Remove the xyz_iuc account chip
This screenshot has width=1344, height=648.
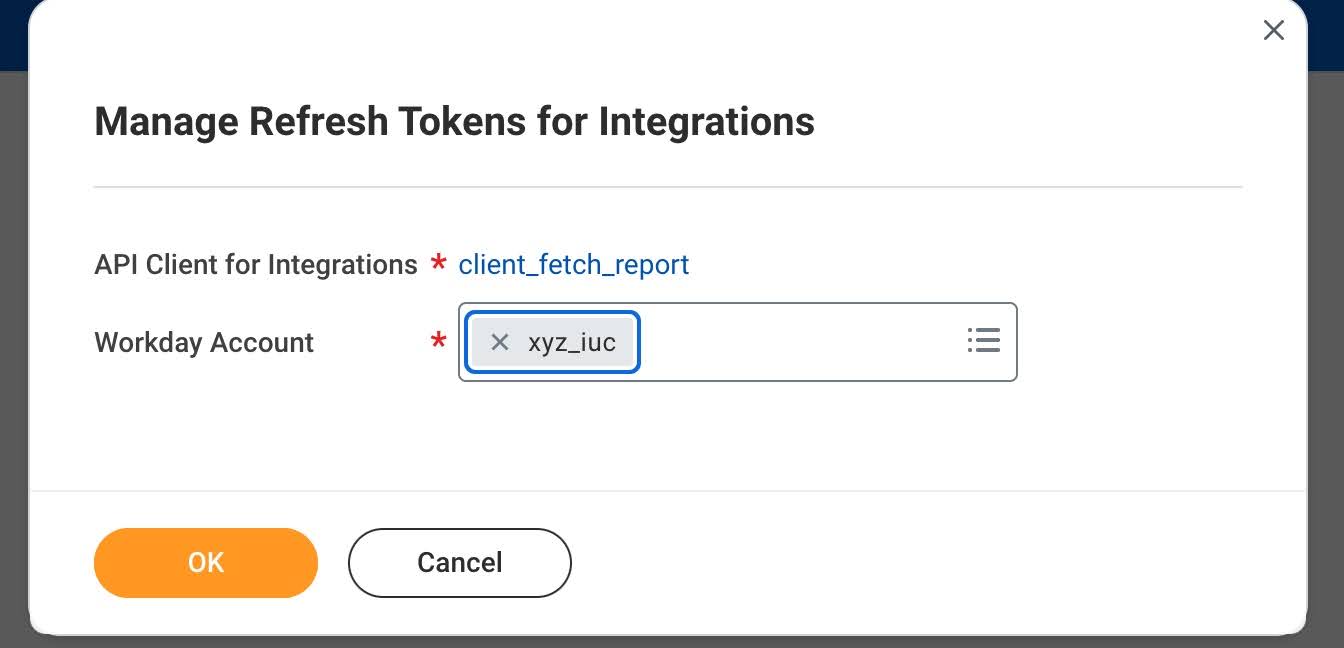[500, 342]
